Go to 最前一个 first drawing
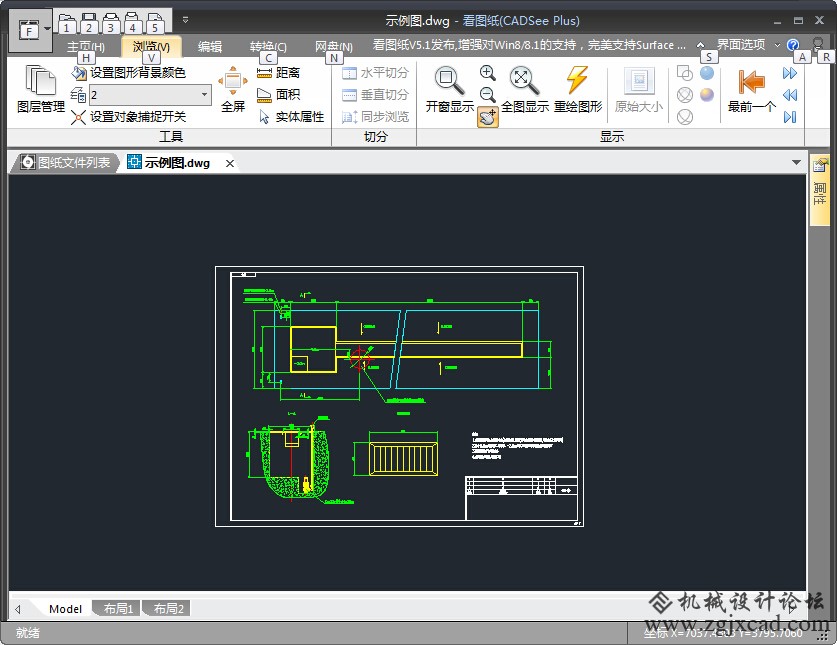The image size is (837, 645). (x=752, y=89)
